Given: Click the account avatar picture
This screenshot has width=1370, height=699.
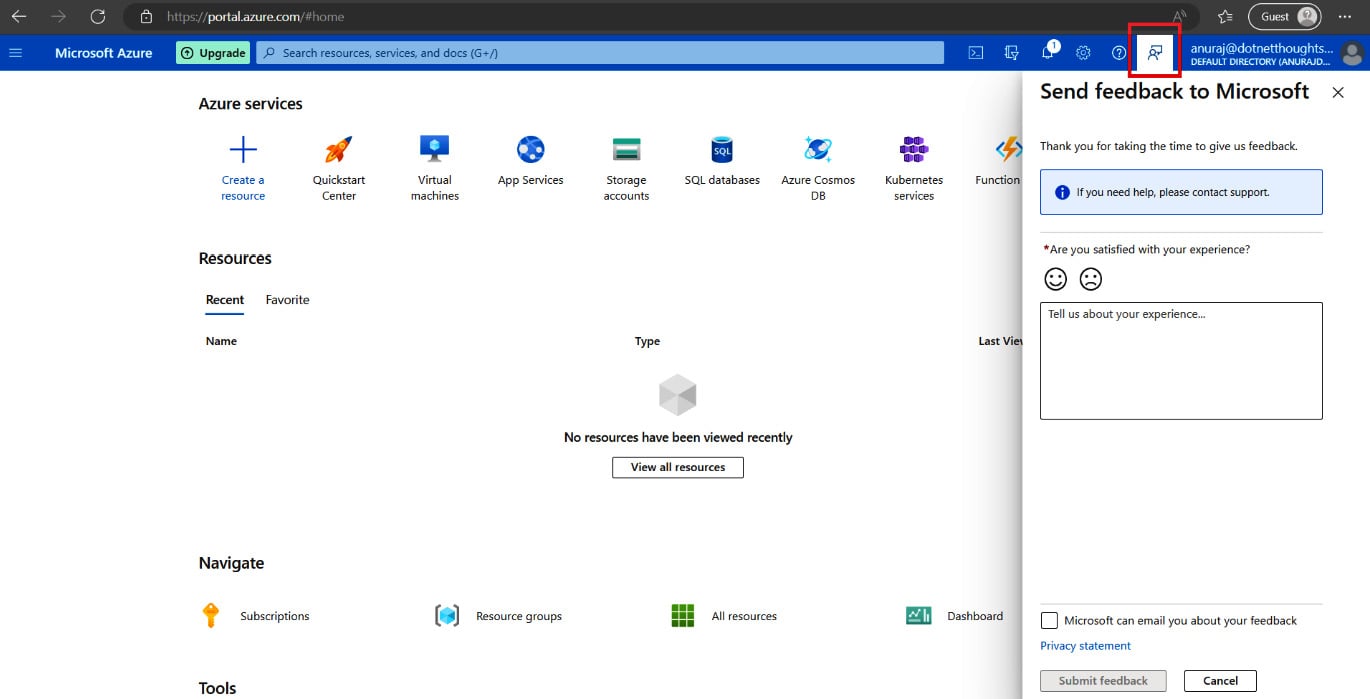Looking at the screenshot, I should 1353,53.
